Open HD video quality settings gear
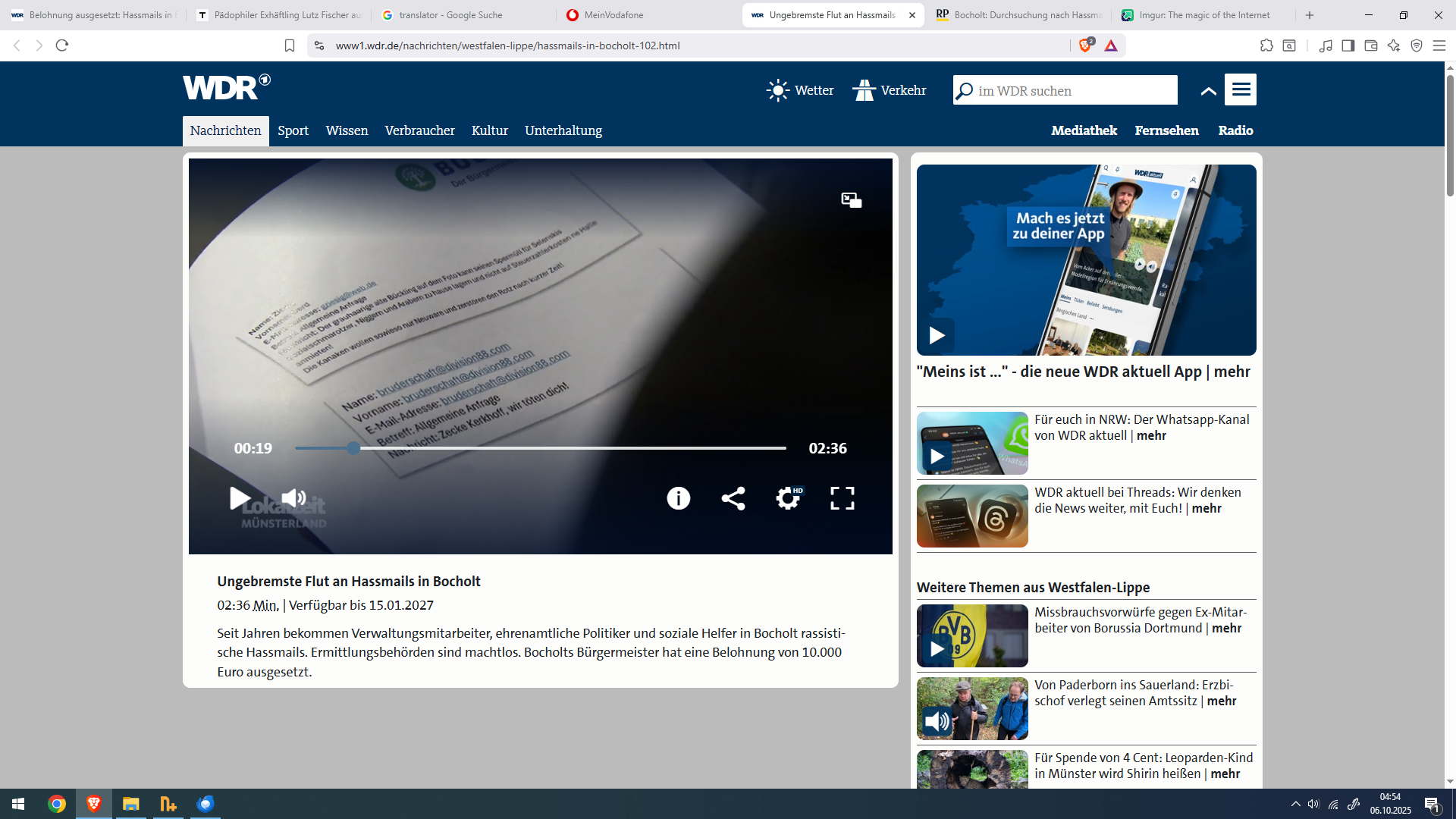 (788, 498)
